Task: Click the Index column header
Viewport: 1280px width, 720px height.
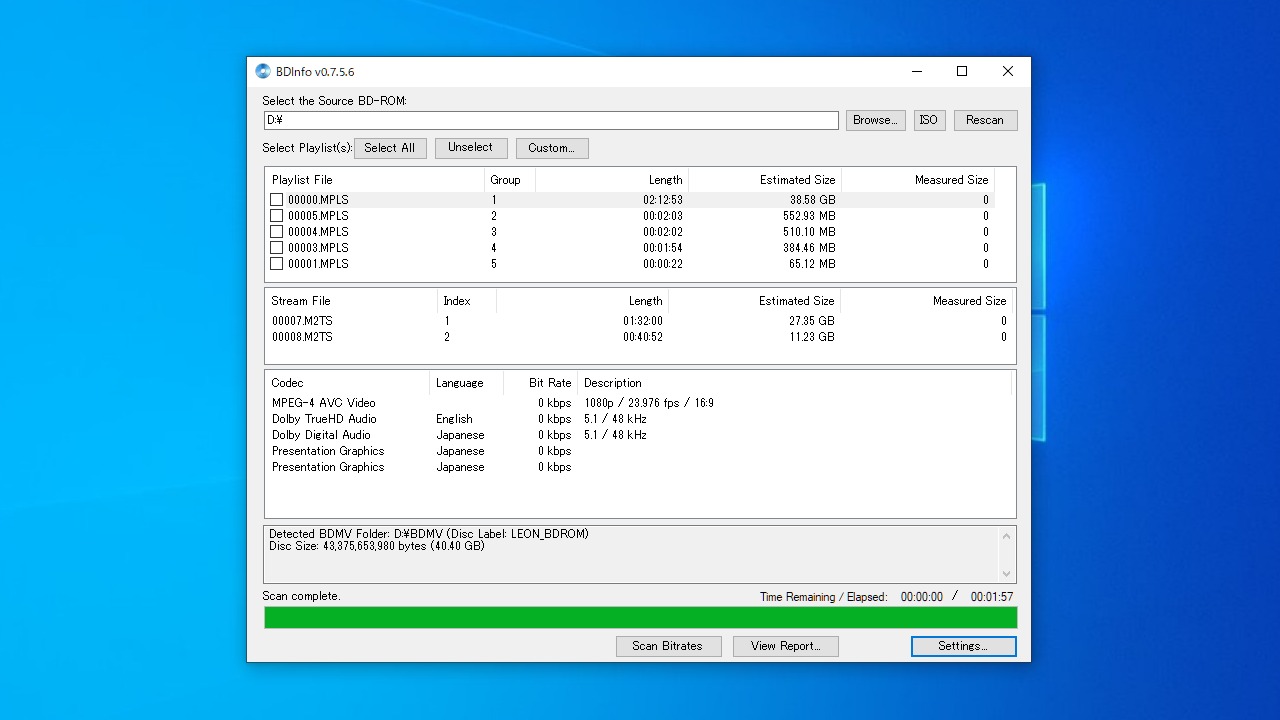Action: point(467,301)
